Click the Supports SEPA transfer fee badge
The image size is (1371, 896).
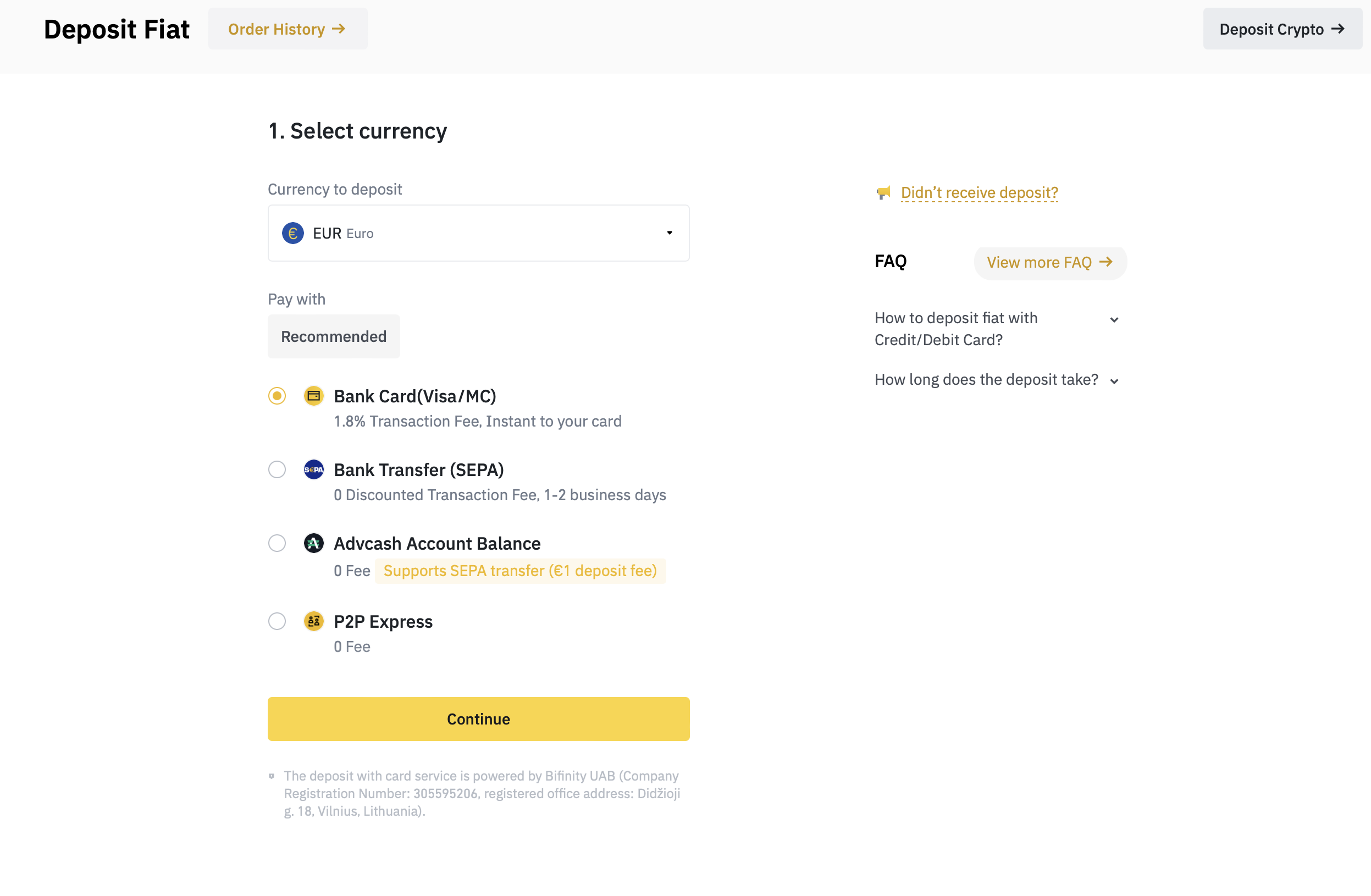point(520,571)
